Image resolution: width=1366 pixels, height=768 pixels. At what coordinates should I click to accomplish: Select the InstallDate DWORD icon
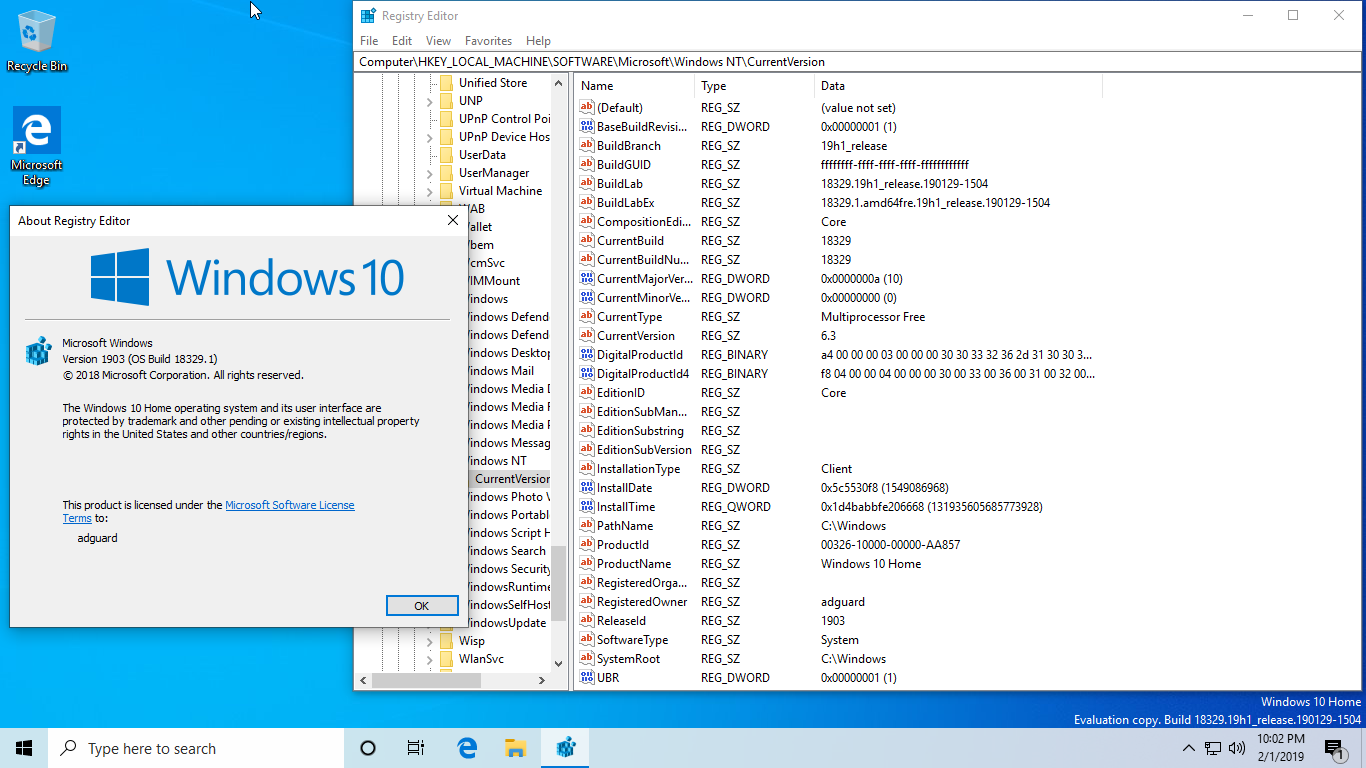(587, 488)
